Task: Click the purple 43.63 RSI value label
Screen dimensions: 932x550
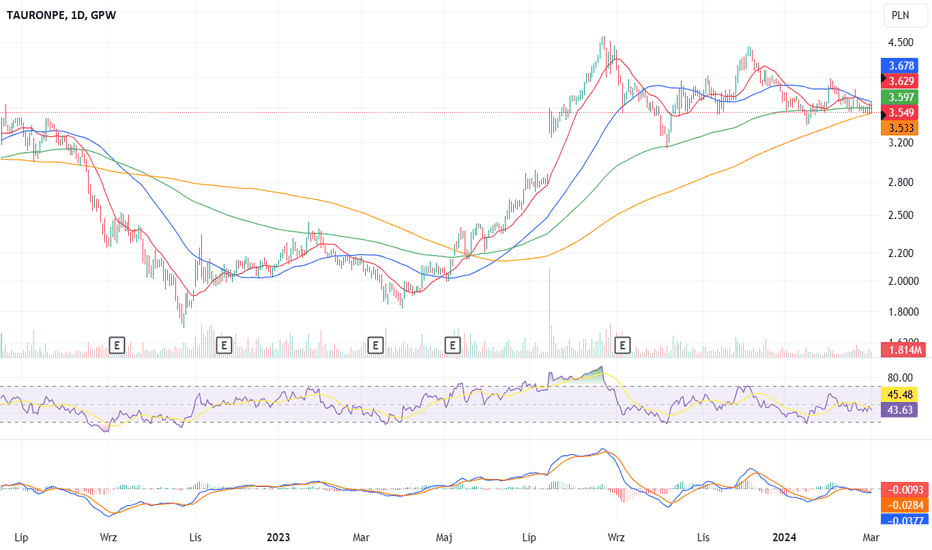Action: [900, 410]
